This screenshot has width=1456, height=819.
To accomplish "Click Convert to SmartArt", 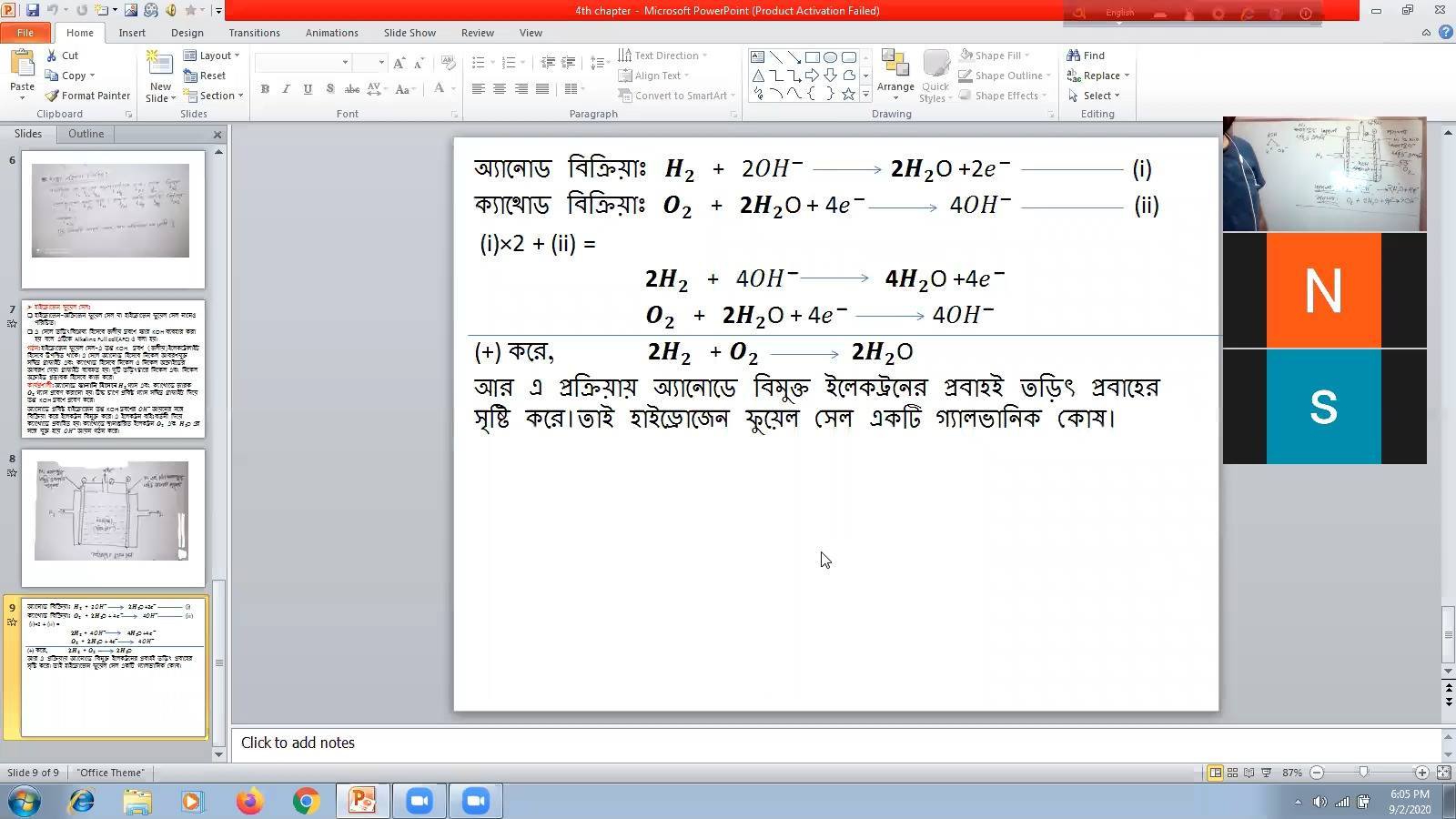I will (676, 96).
